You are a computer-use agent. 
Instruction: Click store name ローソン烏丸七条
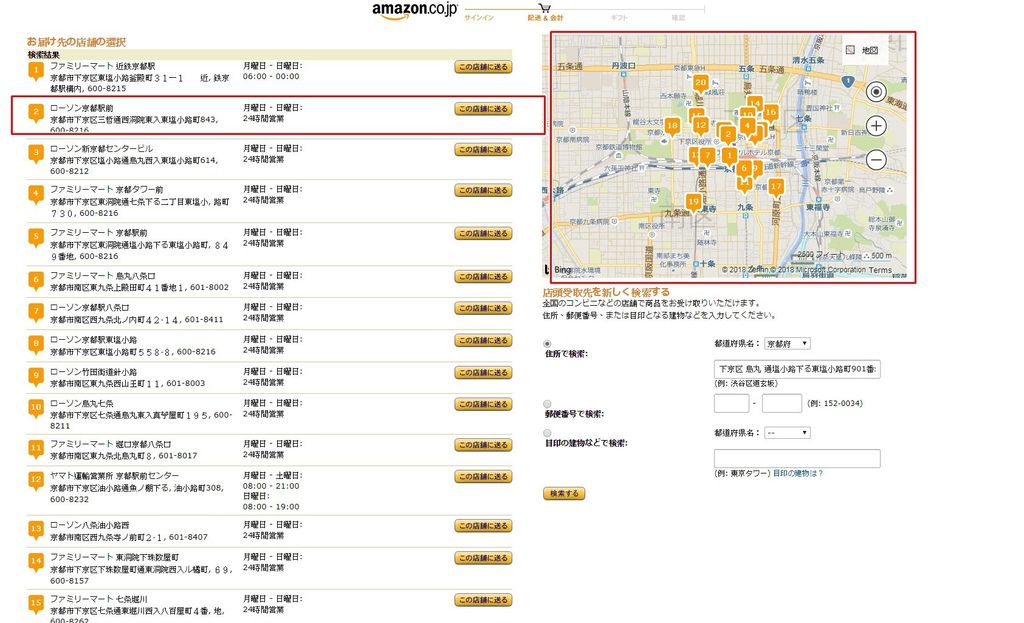point(82,404)
